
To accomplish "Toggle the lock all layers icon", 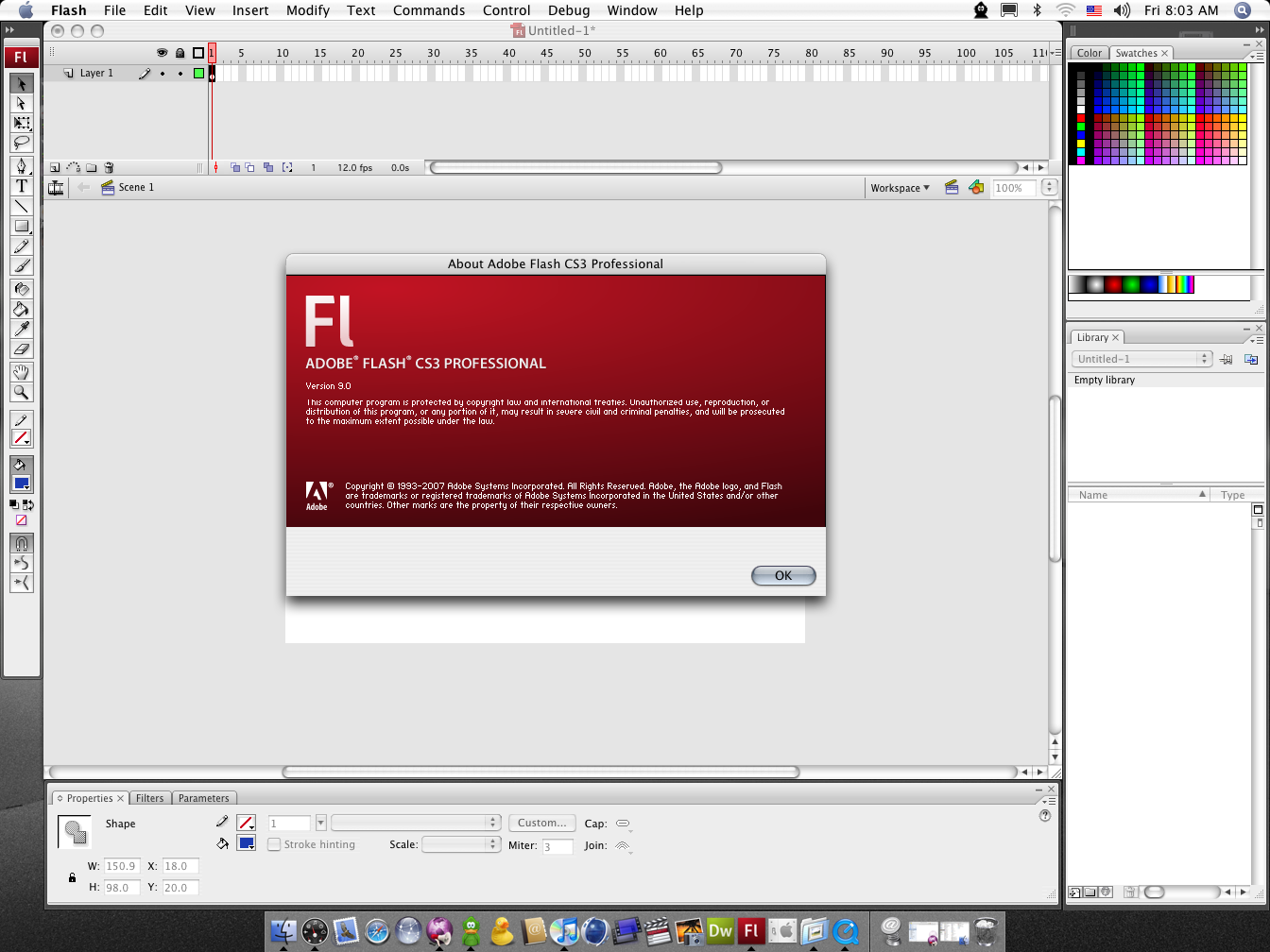I will pos(180,53).
